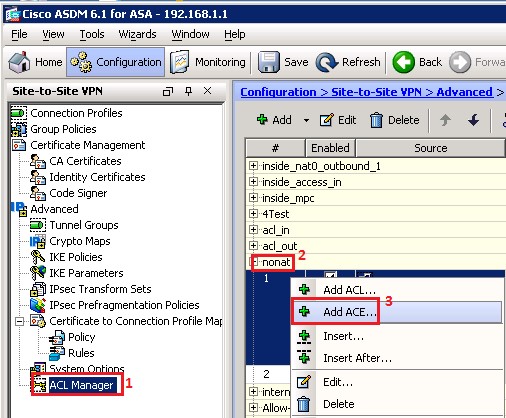506x418 pixels.
Task: Expand the acl_out ACL
Action: coord(254,246)
